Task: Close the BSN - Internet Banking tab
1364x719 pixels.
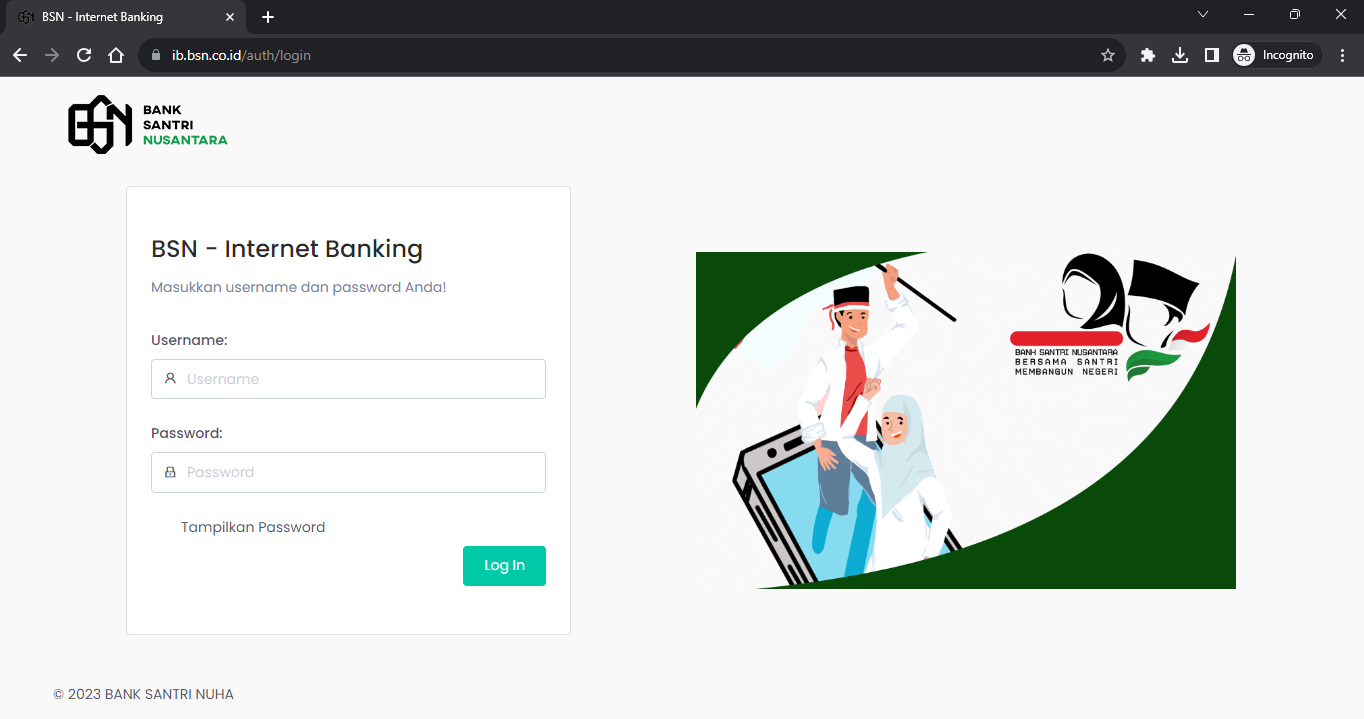Action: tap(229, 17)
